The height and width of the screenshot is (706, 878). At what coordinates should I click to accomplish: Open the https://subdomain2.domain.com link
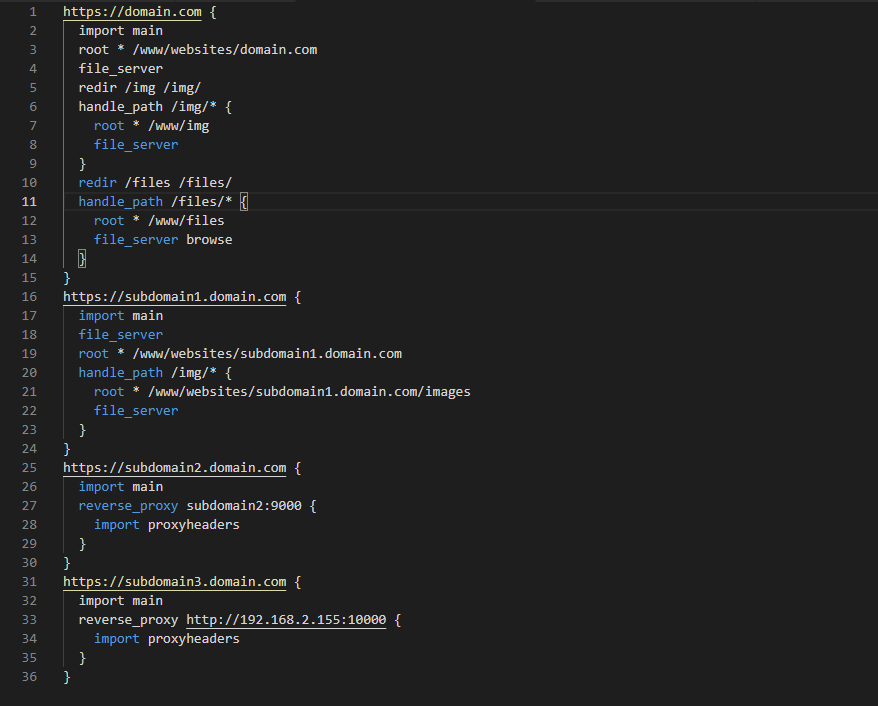click(174, 467)
